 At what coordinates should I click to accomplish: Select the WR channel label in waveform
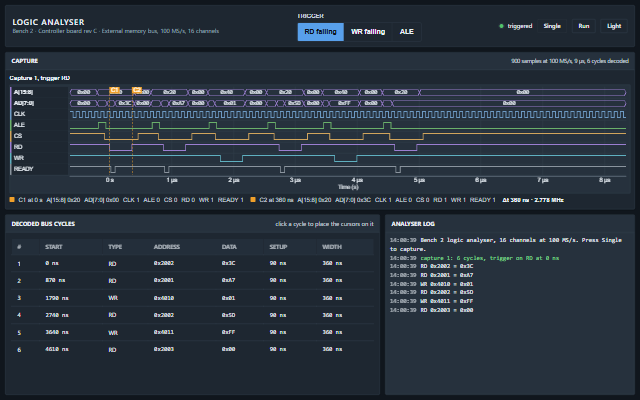click(x=18, y=158)
